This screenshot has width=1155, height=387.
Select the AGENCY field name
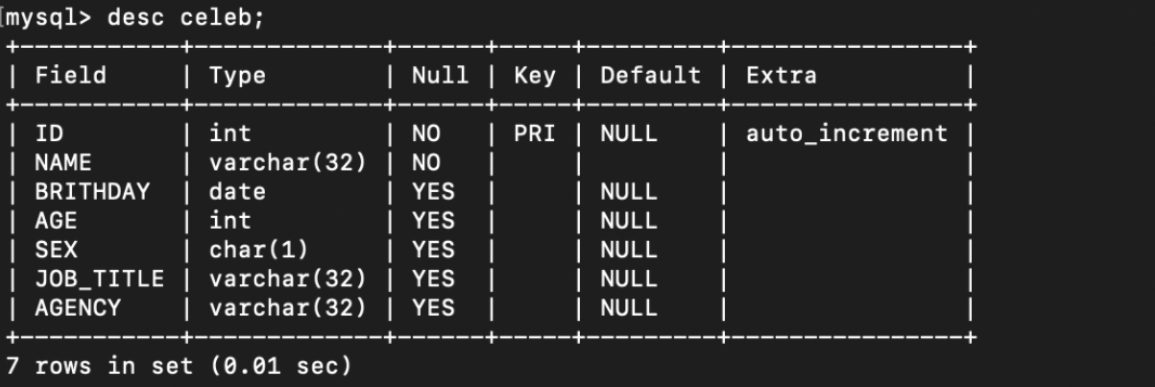coord(78,307)
